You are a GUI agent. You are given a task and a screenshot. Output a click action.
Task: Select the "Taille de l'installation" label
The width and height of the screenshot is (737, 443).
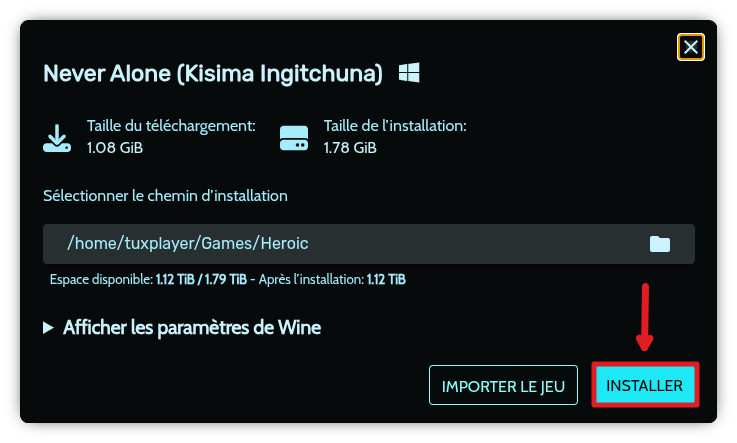pos(395,126)
